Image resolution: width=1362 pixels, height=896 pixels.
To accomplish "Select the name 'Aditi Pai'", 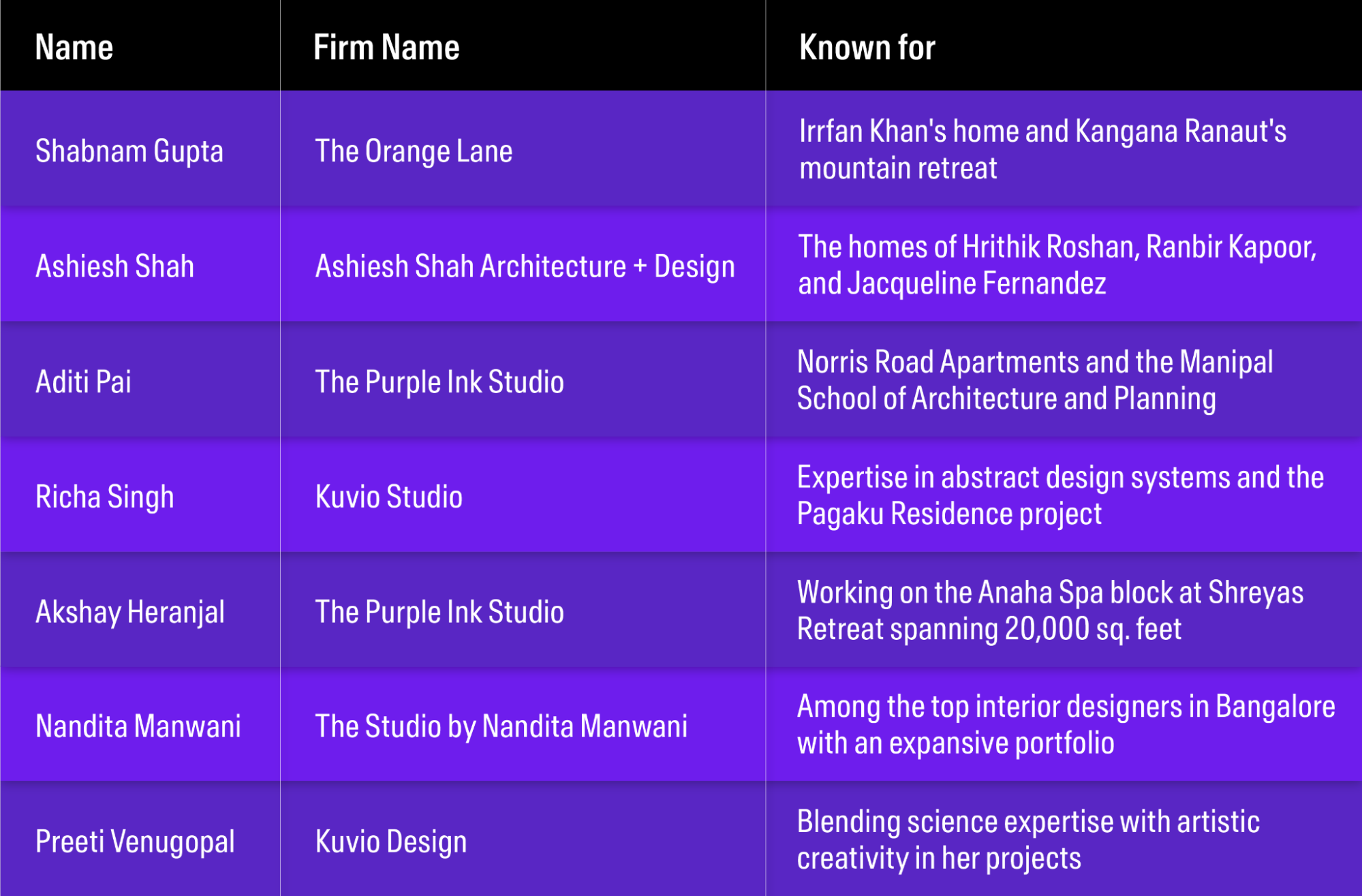I will tap(83, 382).
